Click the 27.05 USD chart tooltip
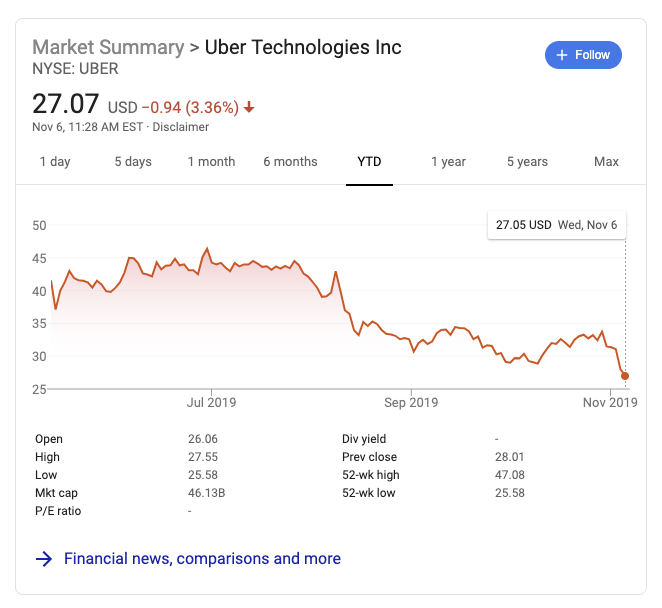The height and width of the screenshot is (608, 662). [557, 225]
